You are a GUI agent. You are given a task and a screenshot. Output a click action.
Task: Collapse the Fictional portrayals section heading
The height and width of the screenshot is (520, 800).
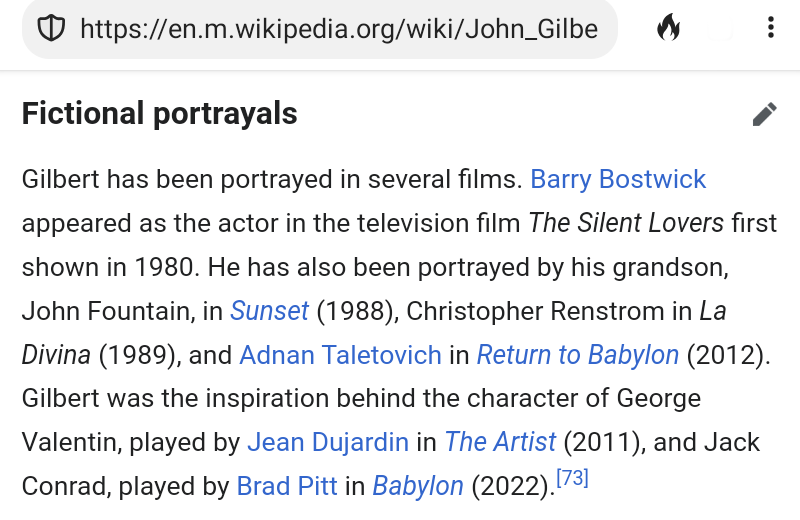[160, 114]
